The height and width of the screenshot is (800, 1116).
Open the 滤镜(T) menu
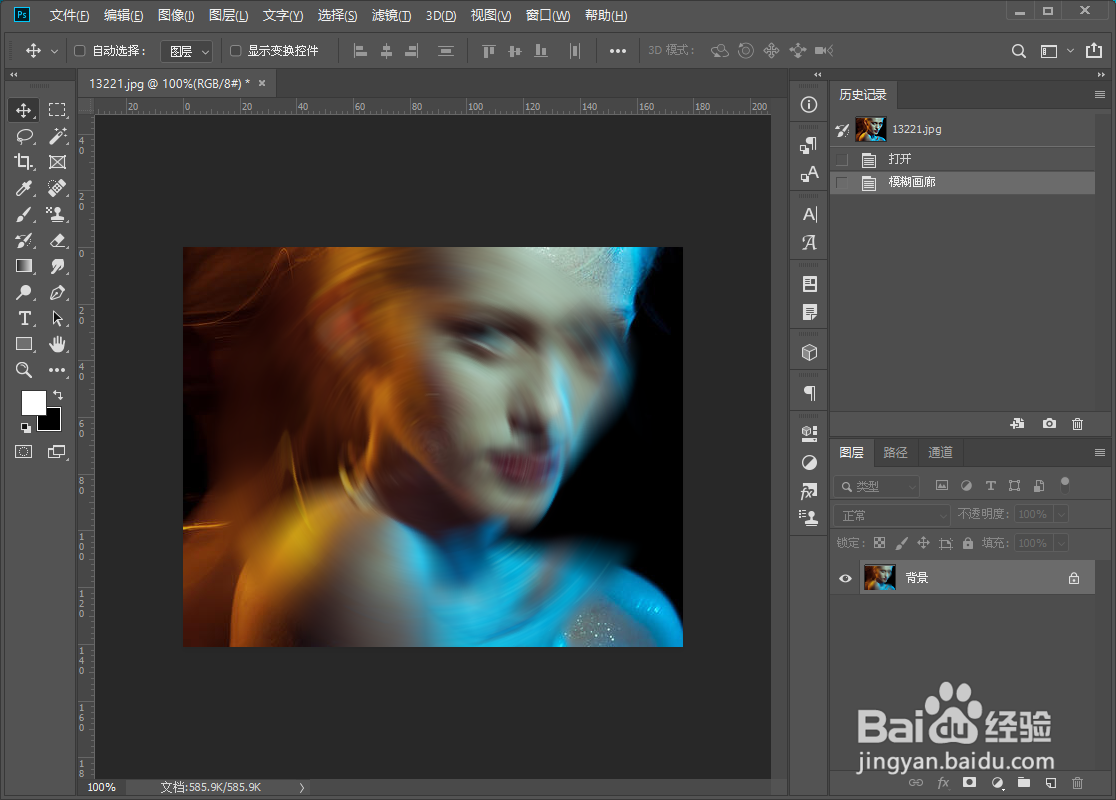[391, 16]
